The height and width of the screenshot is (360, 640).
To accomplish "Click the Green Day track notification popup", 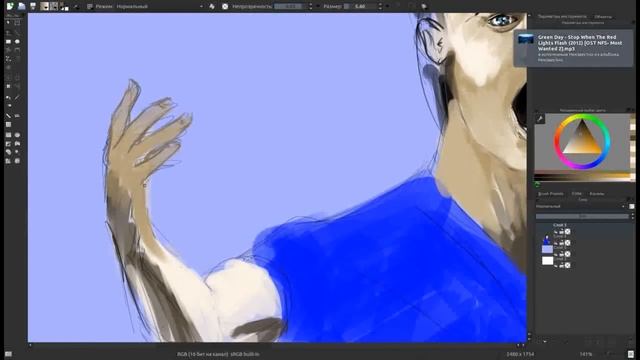I will coord(573,48).
